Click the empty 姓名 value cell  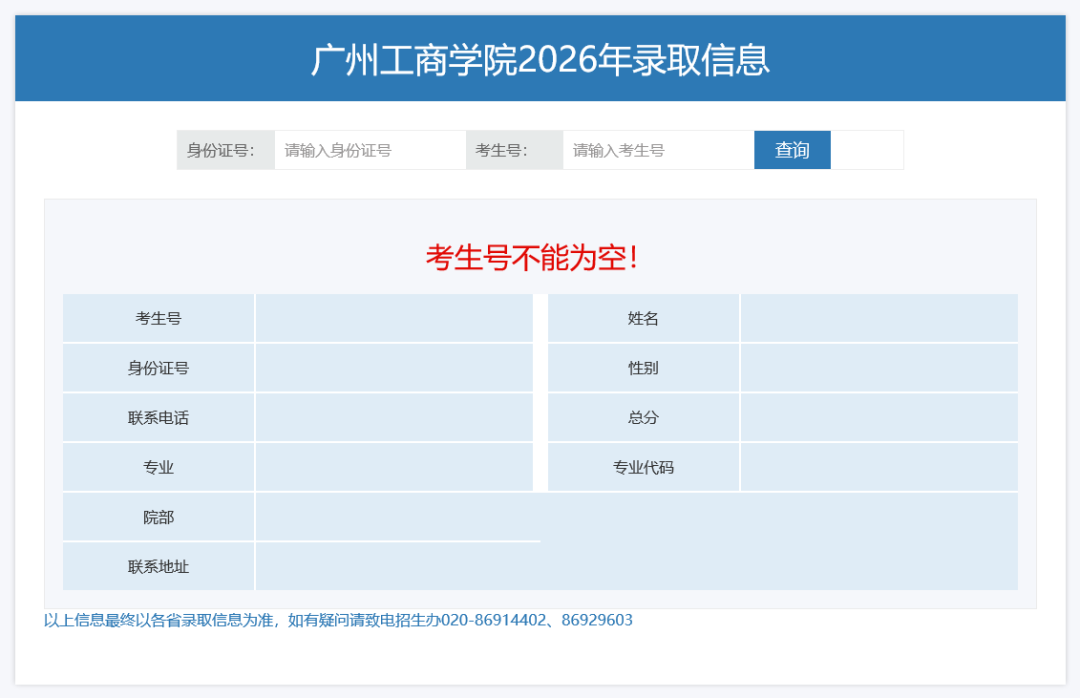tap(880, 318)
